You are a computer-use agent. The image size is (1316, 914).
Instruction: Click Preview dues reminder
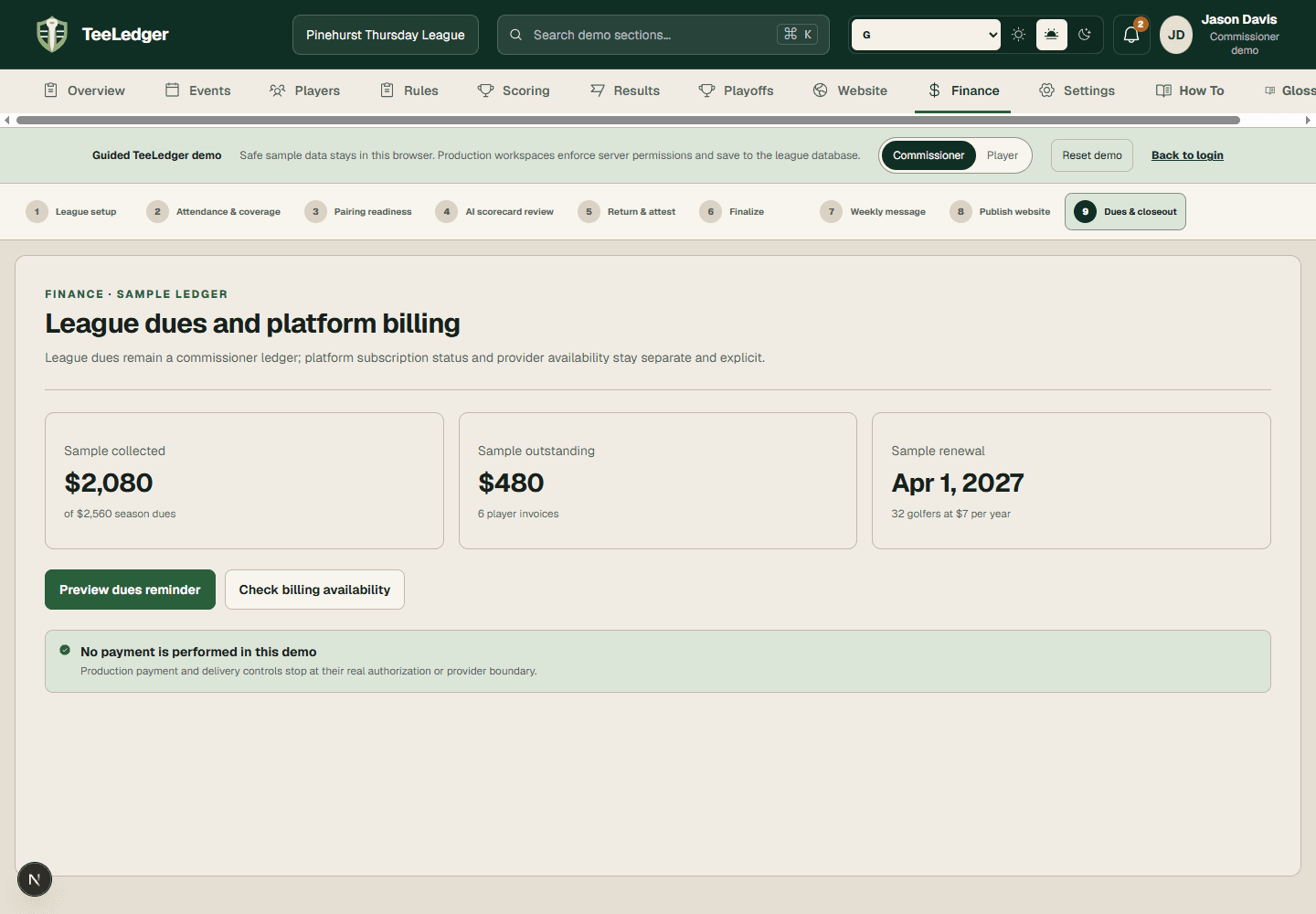pyautogui.click(x=130, y=590)
